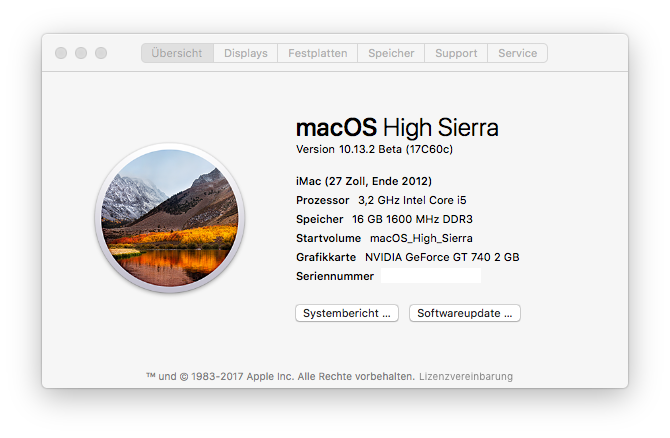Click the round High Sierra mountain icon

pyautogui.click(x=169, y=216)
